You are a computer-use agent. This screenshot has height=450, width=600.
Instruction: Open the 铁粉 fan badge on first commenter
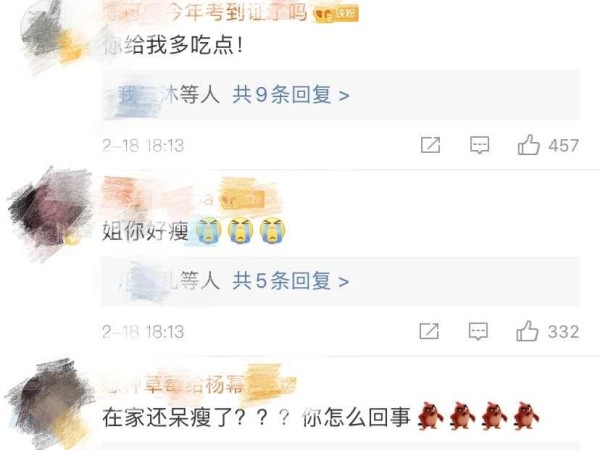tap(336, 15)
